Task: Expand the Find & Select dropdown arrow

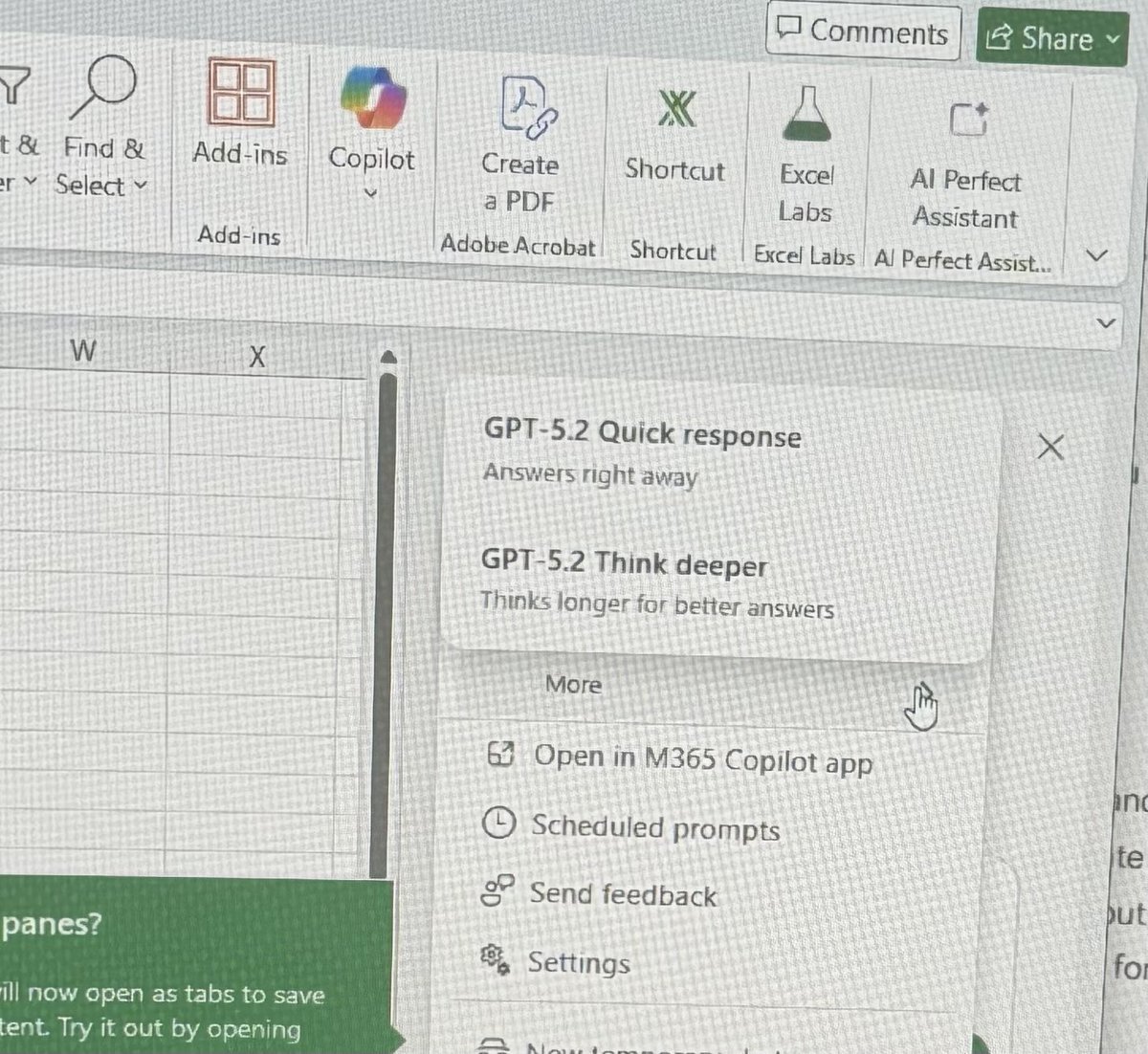Action: click(140, 184)
